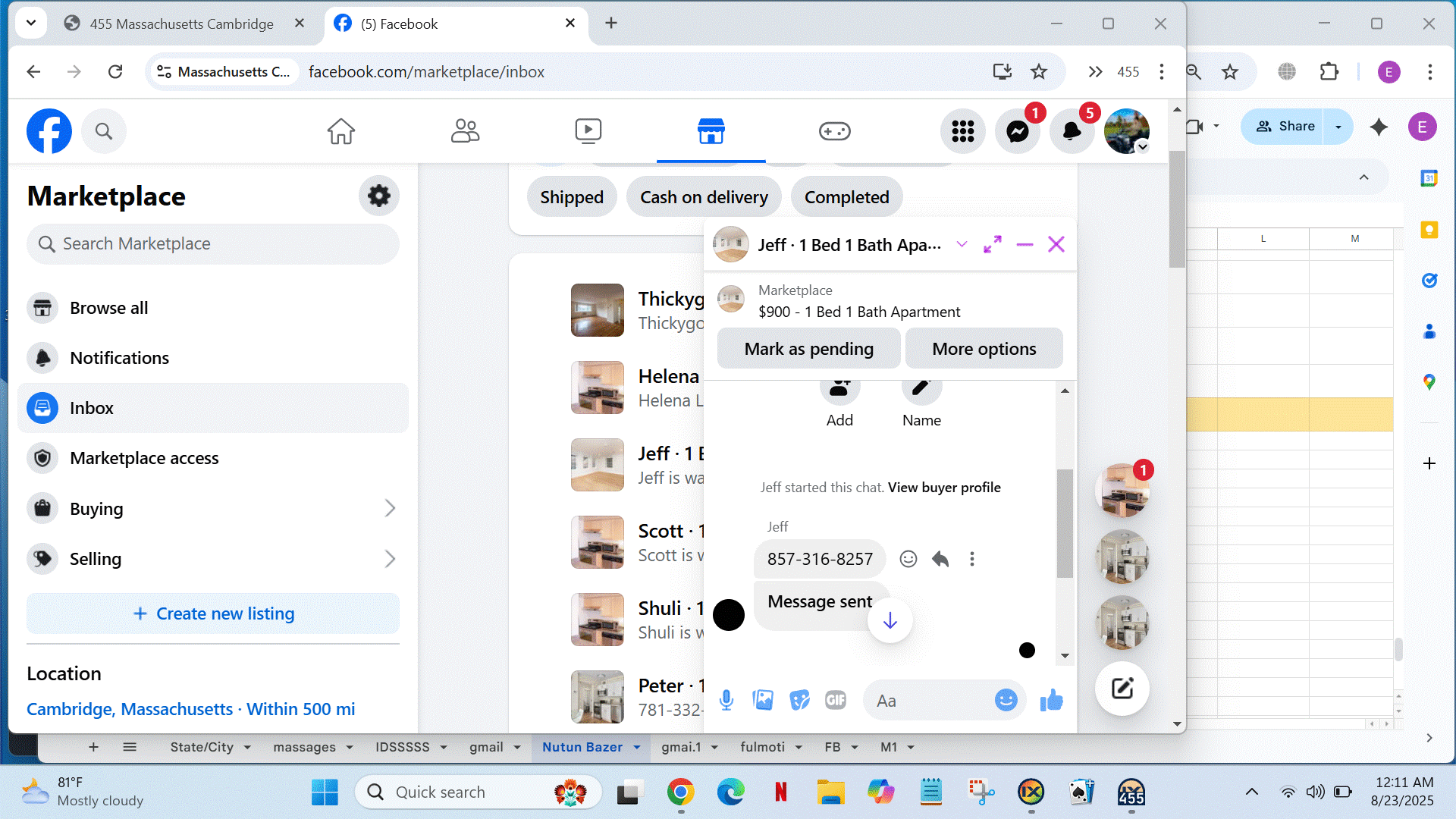Image resolution: width=1456 pixels, height=819 pixels.
Task: Click the voice clip microphone icon
Action: tap(726, 700)
